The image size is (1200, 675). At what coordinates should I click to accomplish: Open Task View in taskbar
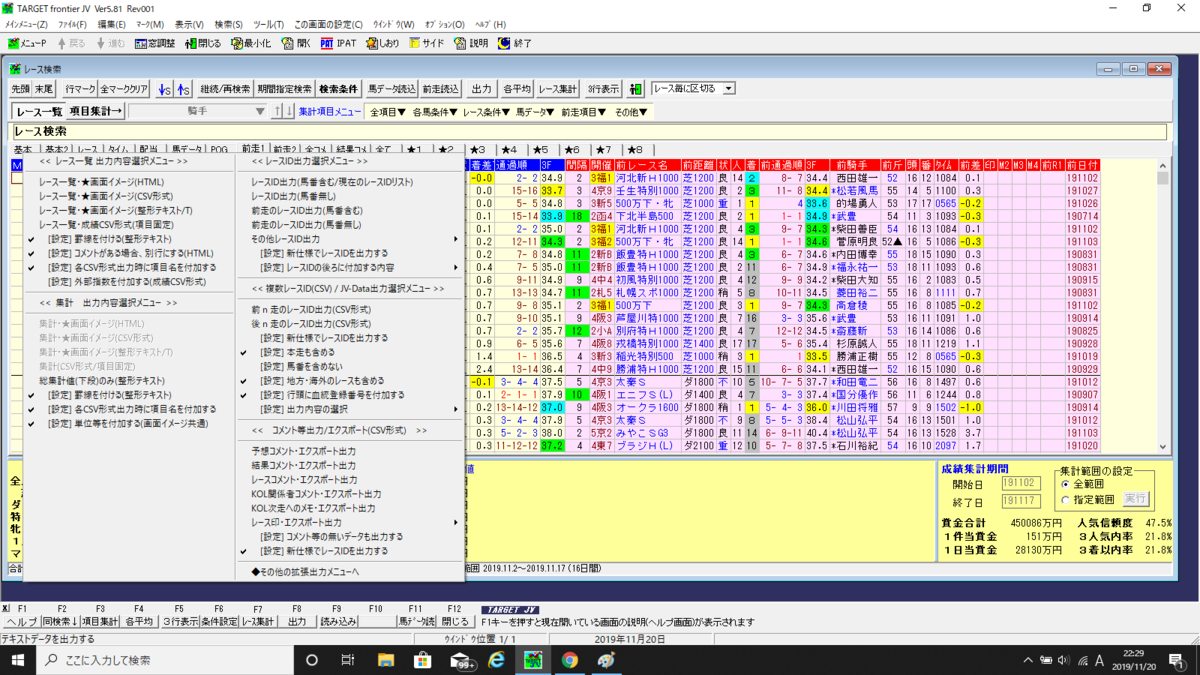(x=348, y=660)
